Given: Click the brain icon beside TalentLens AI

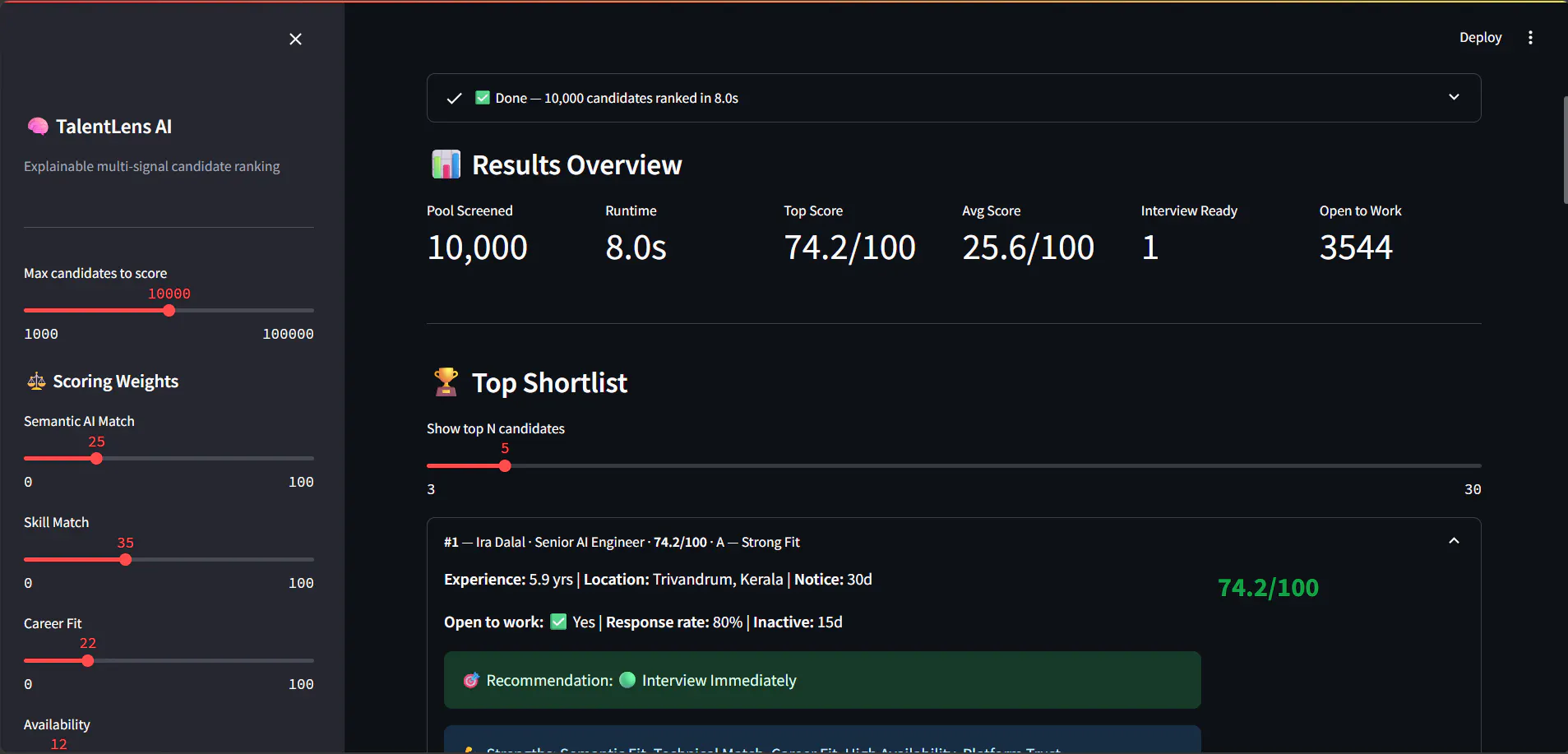Looking at the screenshot, I should [38, 127].
